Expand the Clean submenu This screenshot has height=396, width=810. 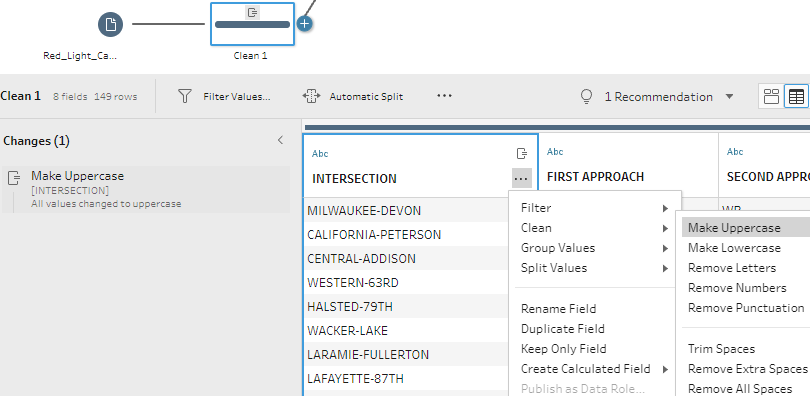595,228
